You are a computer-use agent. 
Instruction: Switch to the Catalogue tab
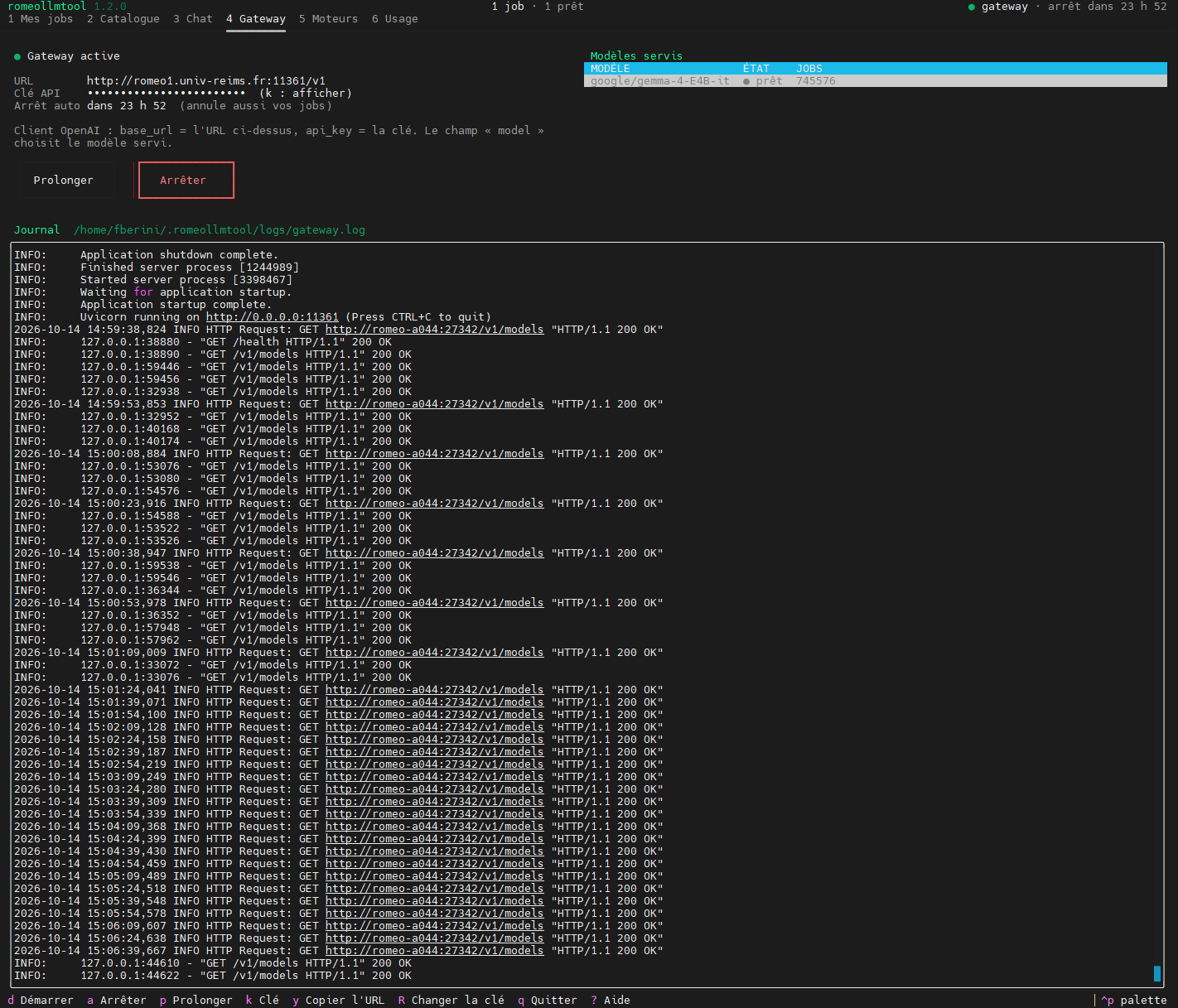tap(123, 19)
